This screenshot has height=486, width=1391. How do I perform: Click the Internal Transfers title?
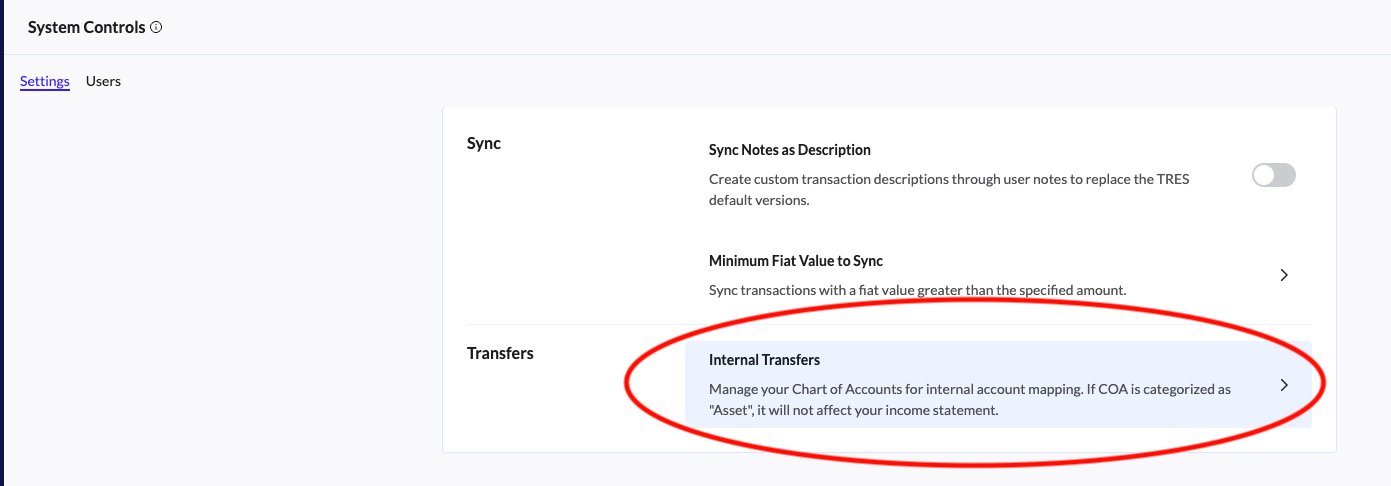(x=764, y=359)
